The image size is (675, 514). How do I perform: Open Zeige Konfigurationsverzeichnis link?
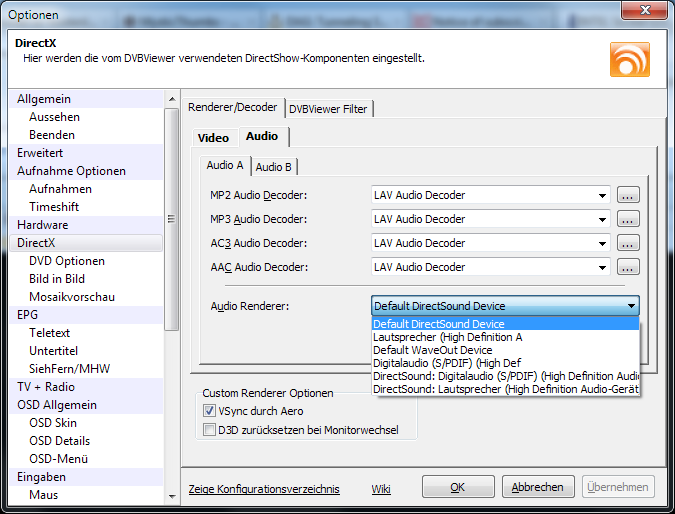pos(264,489)
